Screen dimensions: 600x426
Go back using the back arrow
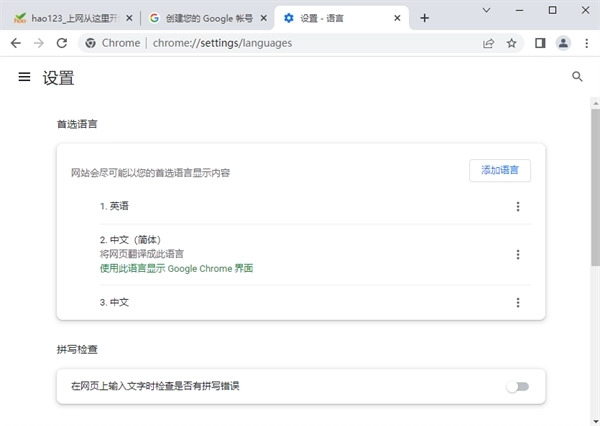click(x=15, y=43)
